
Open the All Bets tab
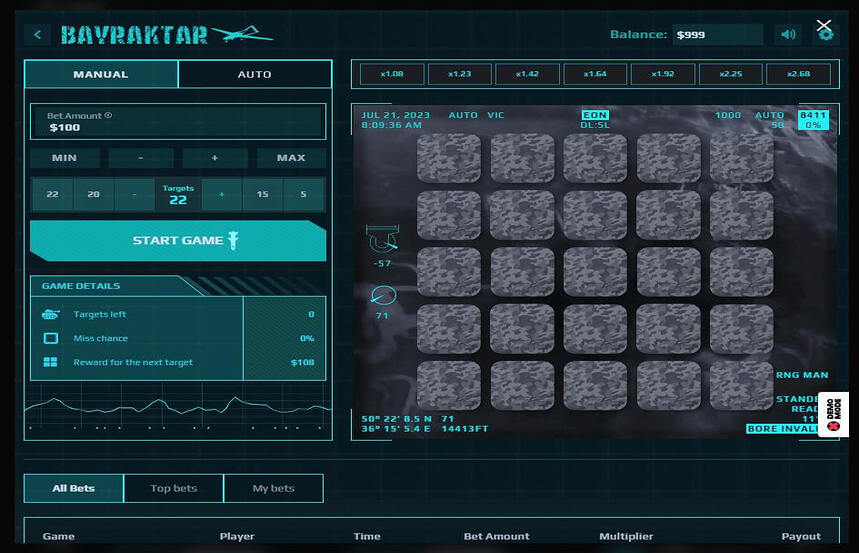coord(74,488)
